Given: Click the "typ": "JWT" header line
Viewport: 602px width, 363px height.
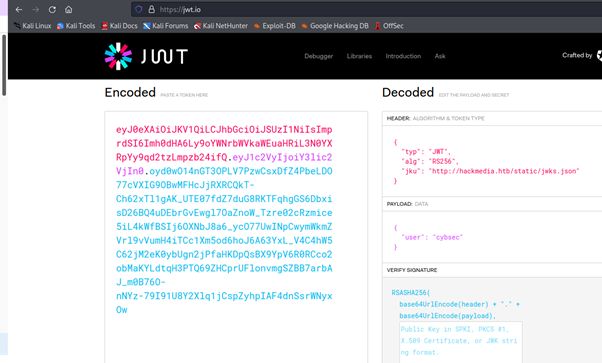Looking at the screenshot, I should pos(426,152).
